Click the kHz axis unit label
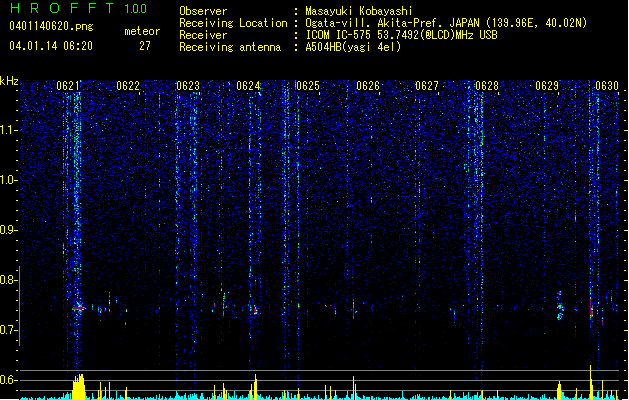 (9, 81)
